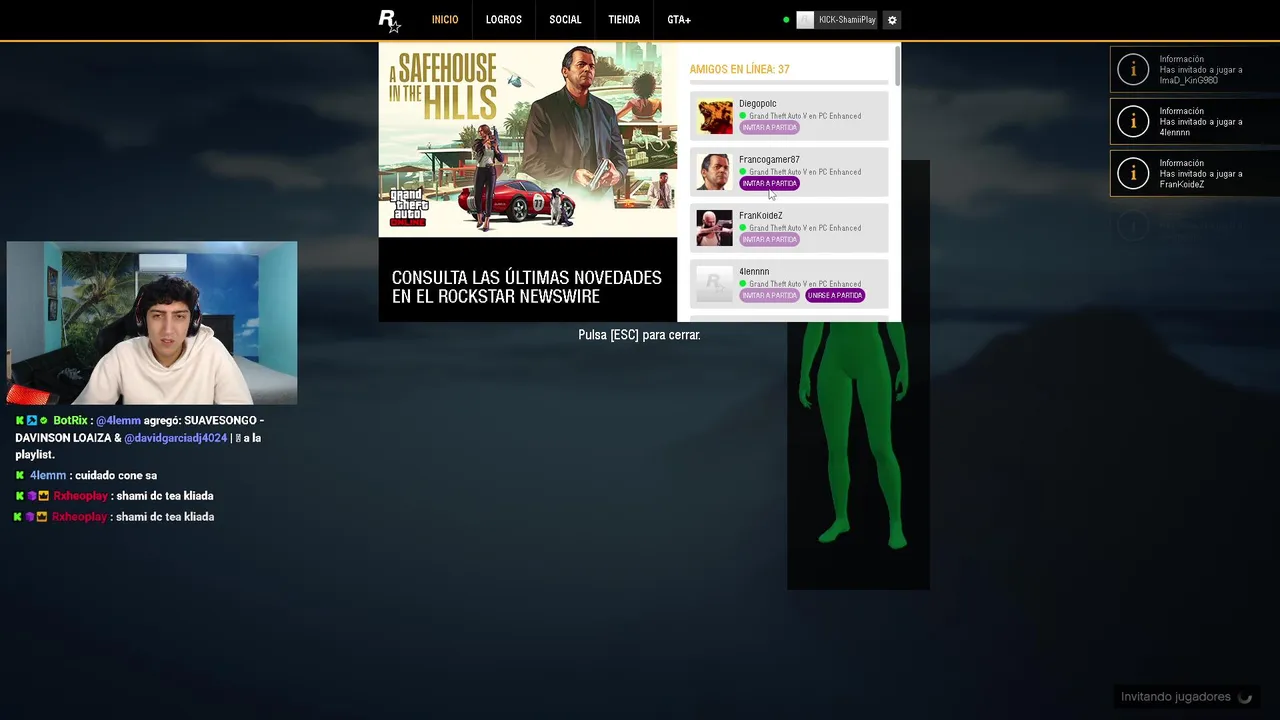1280x720 pixels.
Task: Click the friends list scrollbar
Action: point(898,66)
